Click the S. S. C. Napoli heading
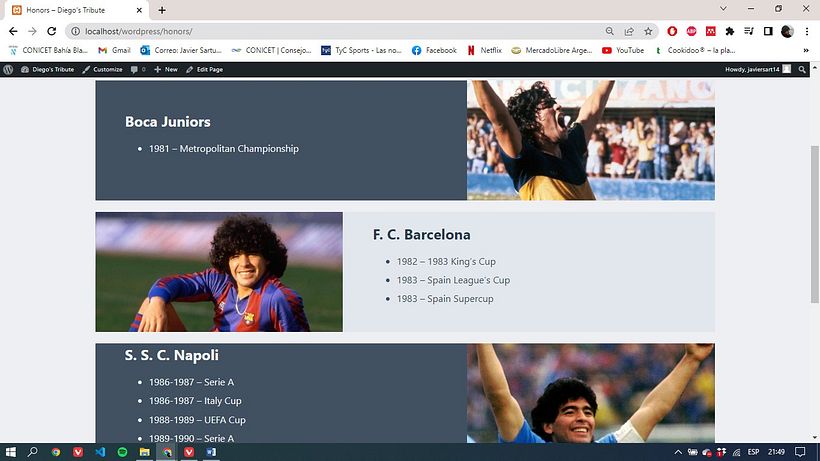The image size is (820, 461). click(172, 355)
